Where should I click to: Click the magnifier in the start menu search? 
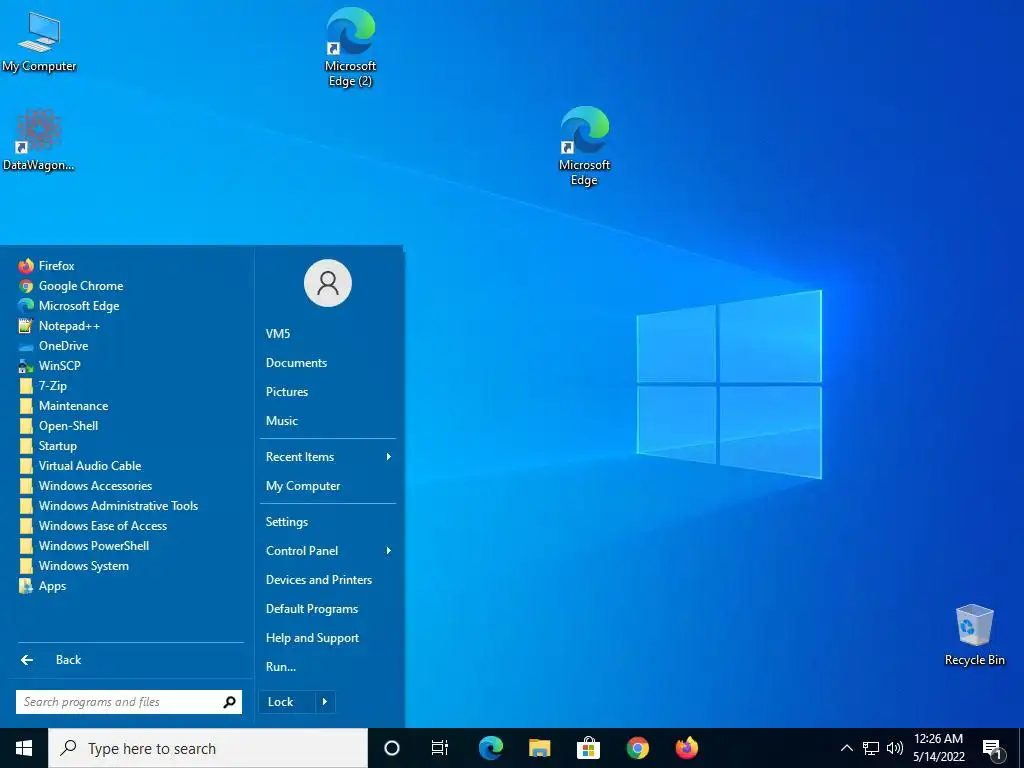pyautogui.click(x=229, y=702)
